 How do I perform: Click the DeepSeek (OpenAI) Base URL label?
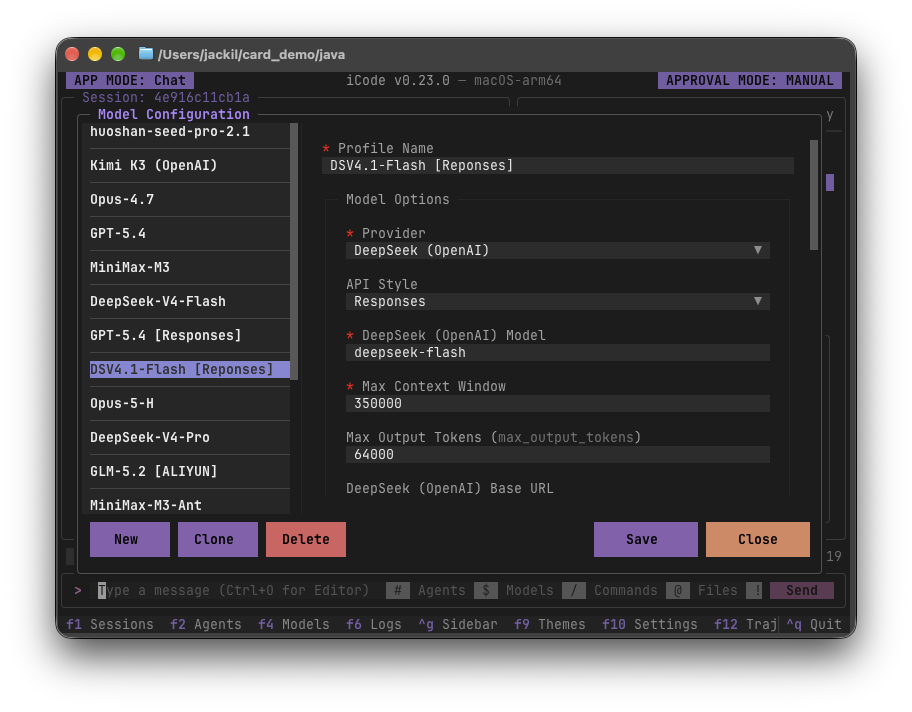click(x=450, y=488)
